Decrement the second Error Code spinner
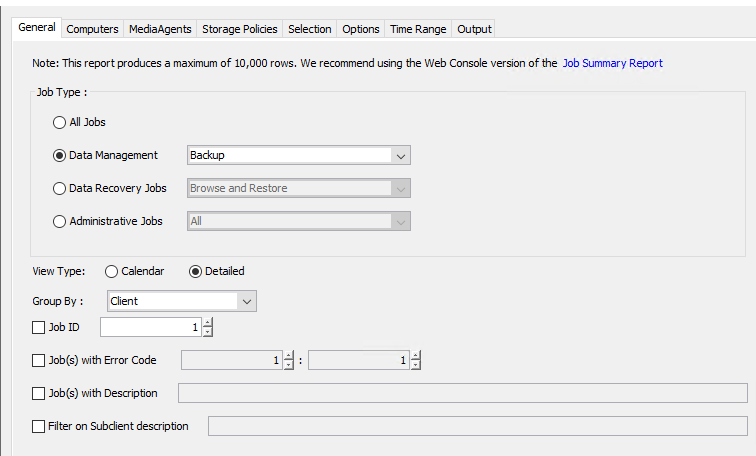756x456 pixels. 416,365
